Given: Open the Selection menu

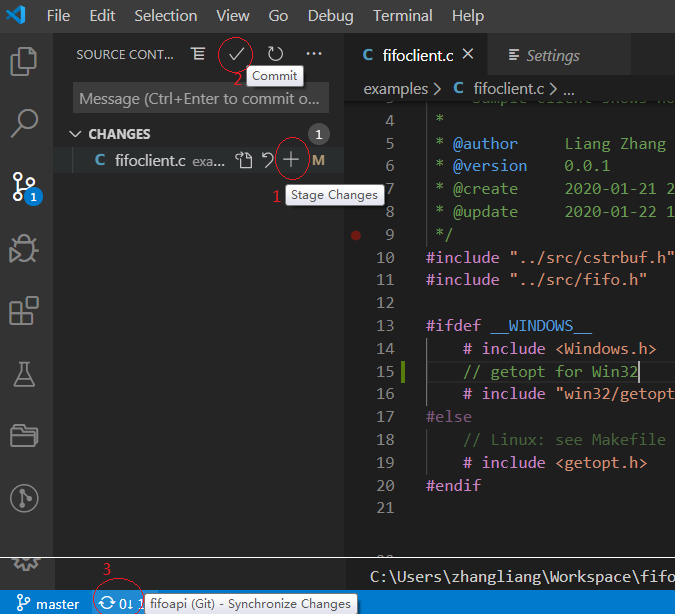Looking at the screenshot, I should coord(166,16).
